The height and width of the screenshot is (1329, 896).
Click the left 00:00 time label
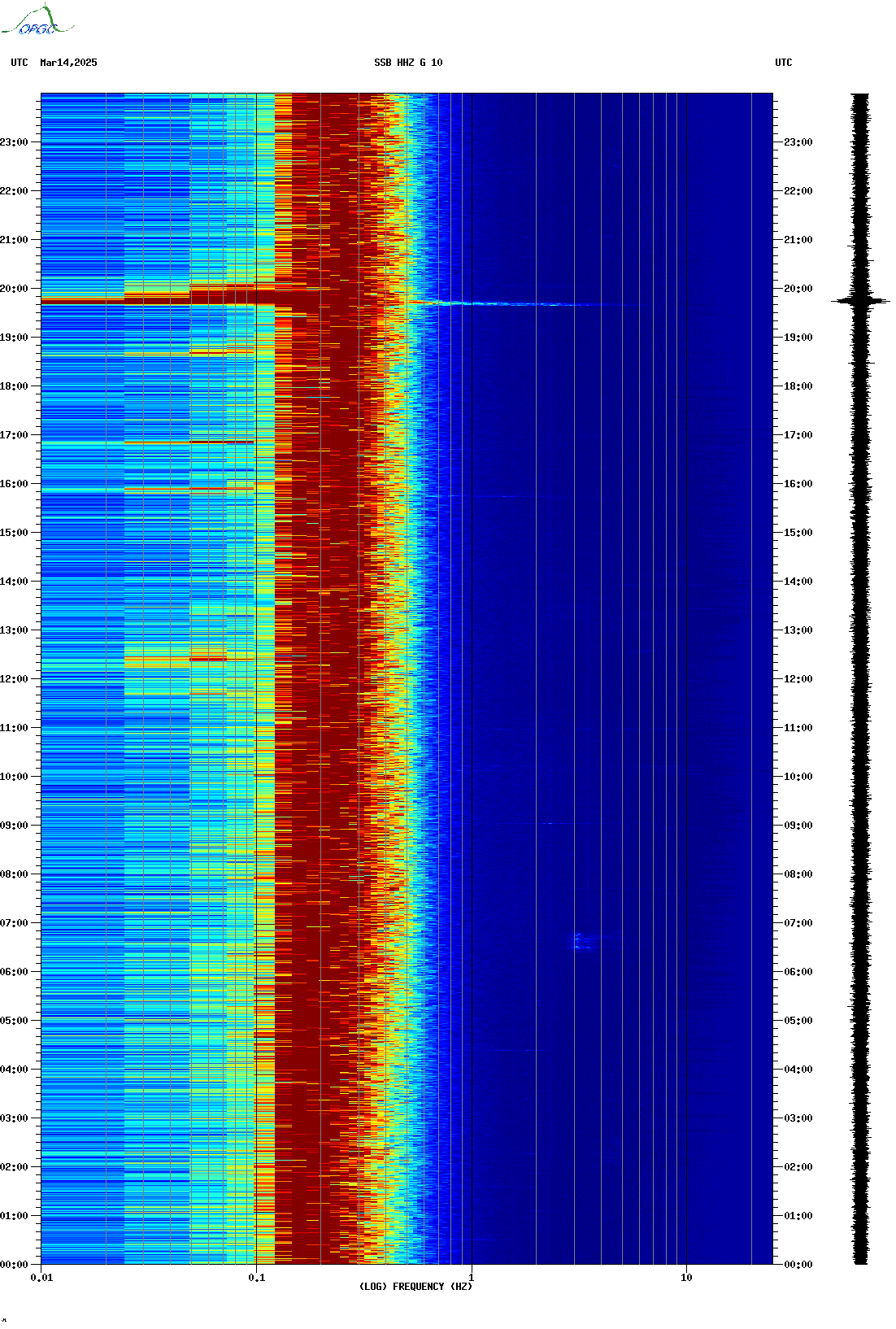[14, 1265]
